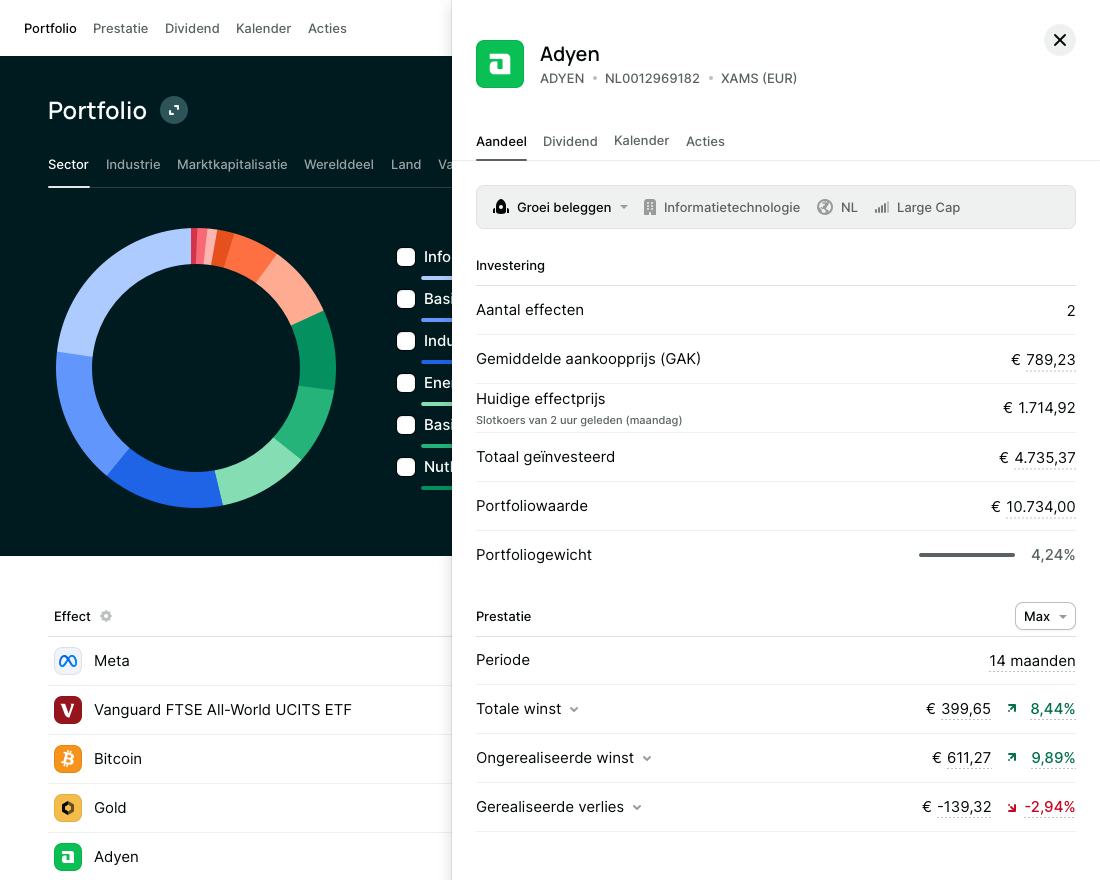Expand the Totale winst chevron
The height and width of the screenshot is (880, 1100).
click(x=574, y=710)
